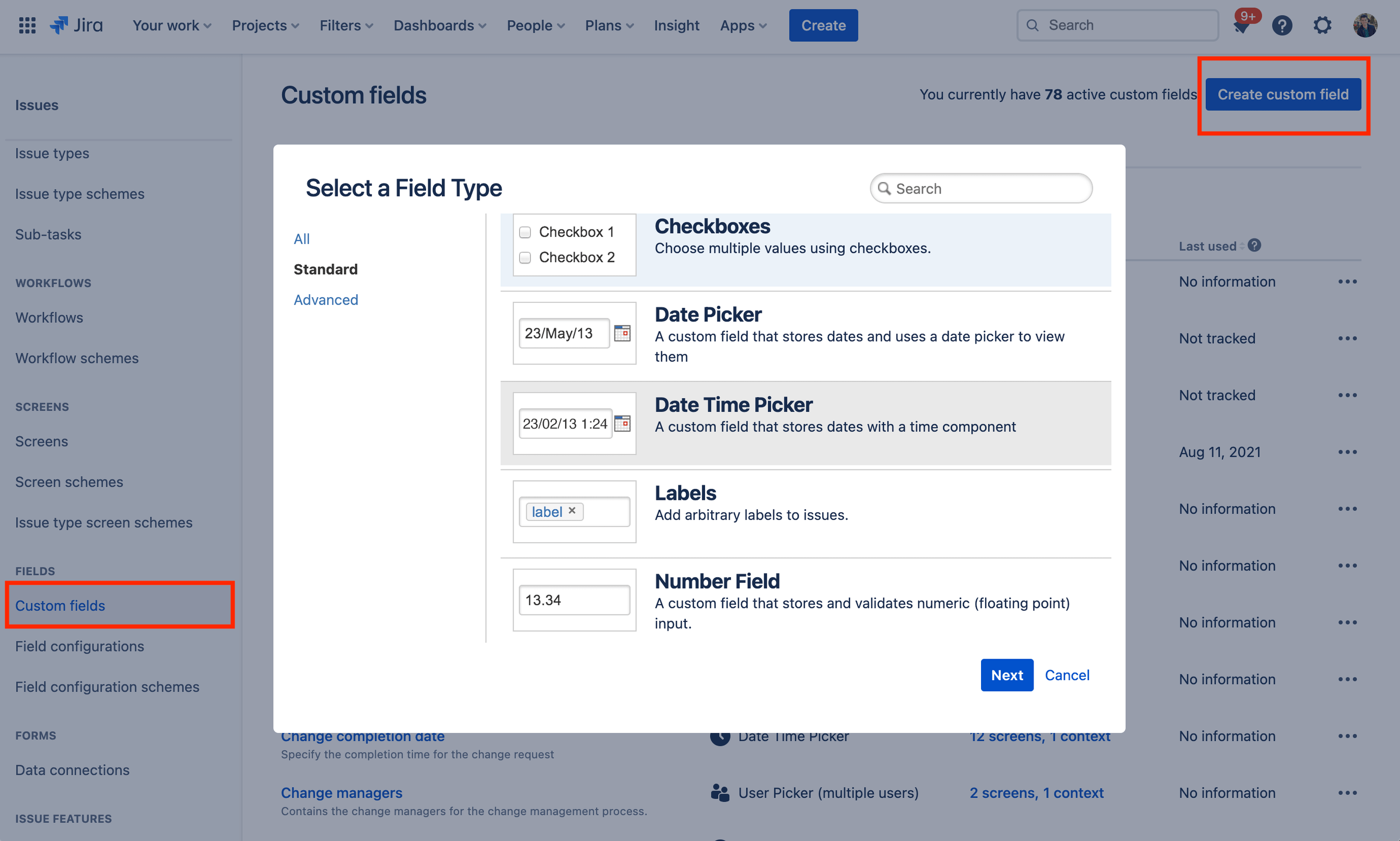This screenshot has height=841, width=1400.
Task: Click the Search field type input
Action: click(980, 188)
